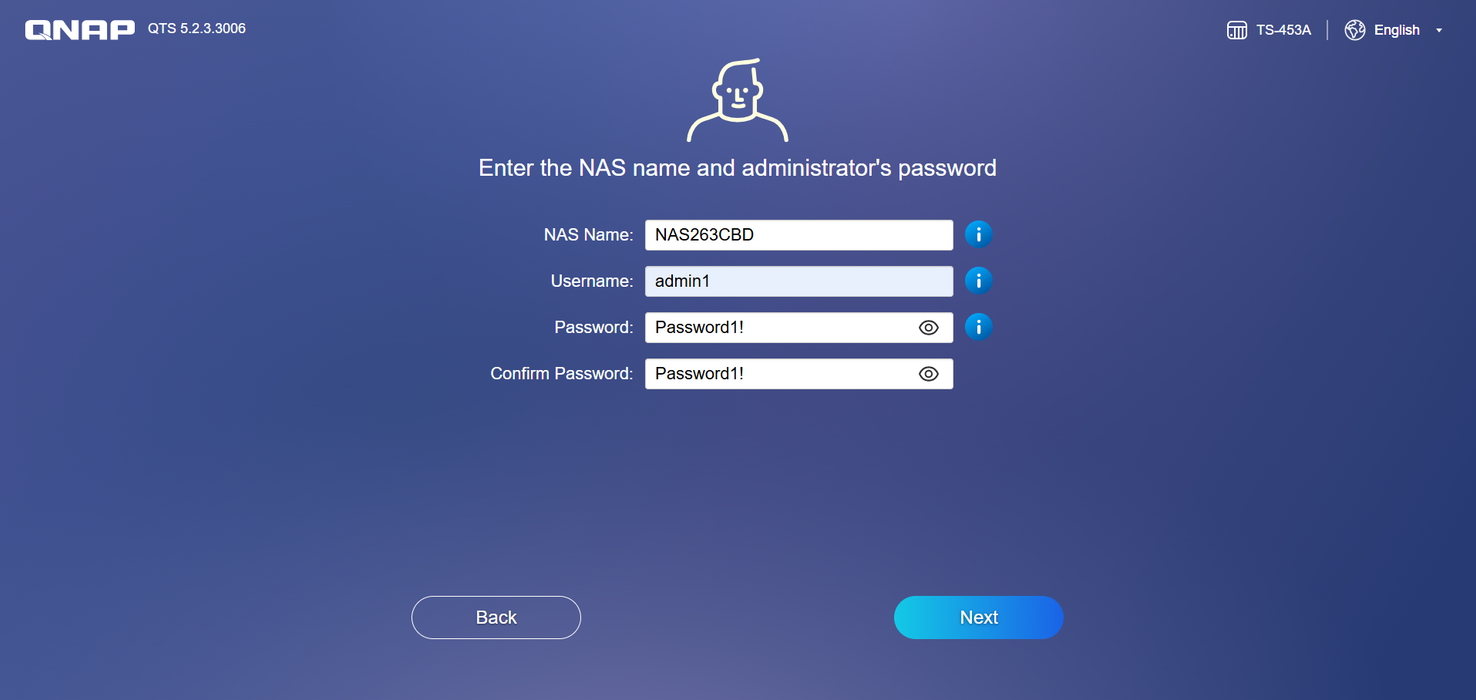Click the info icon beside Password
Image resolution: width=1476 pixels, height=700 pixels.
[978, 327]
